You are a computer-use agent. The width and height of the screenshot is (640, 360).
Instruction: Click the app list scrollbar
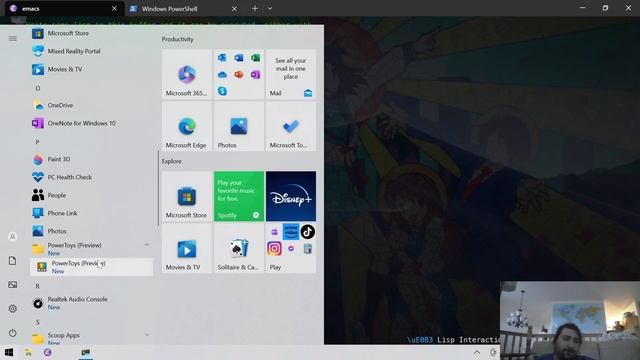[158, 188]
